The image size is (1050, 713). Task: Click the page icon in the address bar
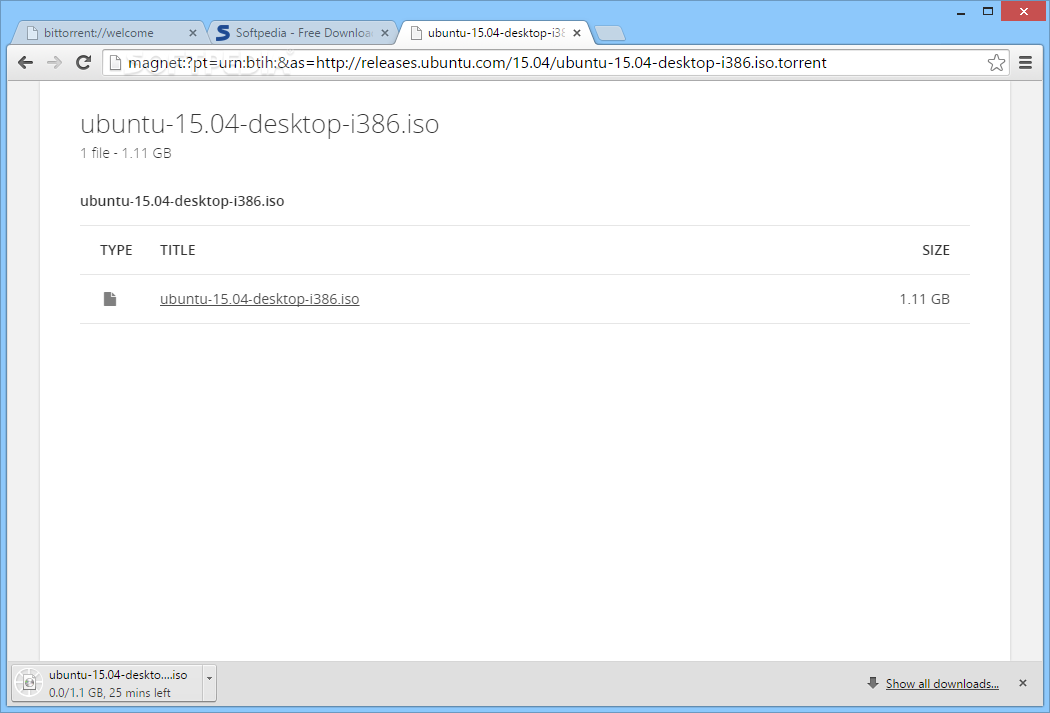click(x=115, y=63)
